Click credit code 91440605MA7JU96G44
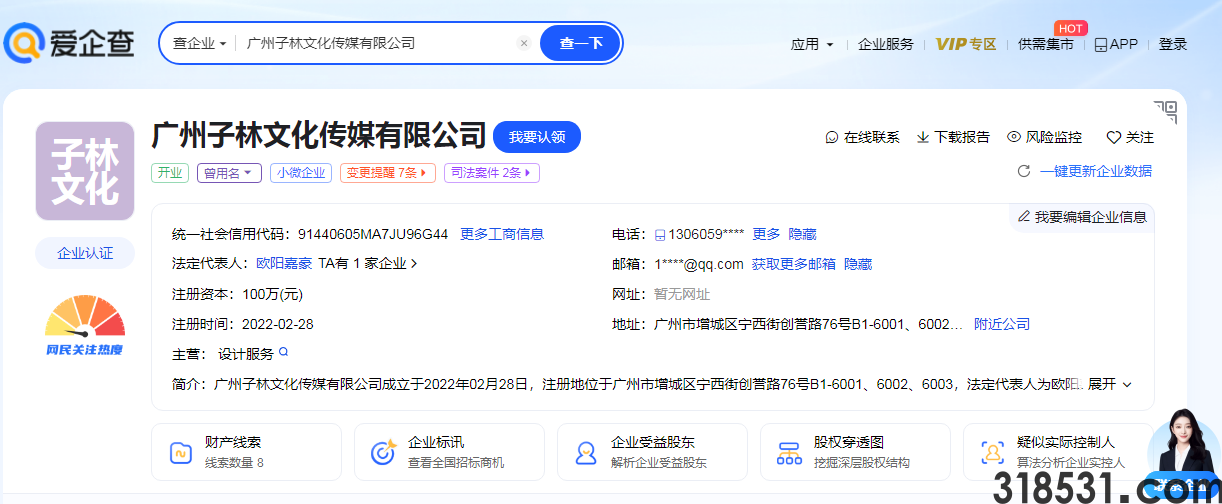 pos(373,234)
